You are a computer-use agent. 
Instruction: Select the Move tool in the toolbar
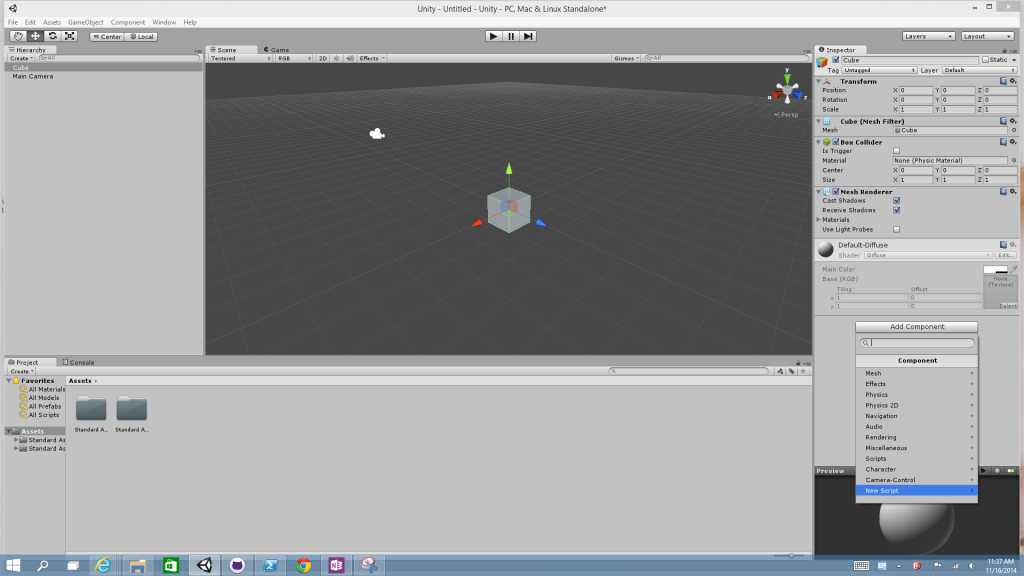click(35, 37)
